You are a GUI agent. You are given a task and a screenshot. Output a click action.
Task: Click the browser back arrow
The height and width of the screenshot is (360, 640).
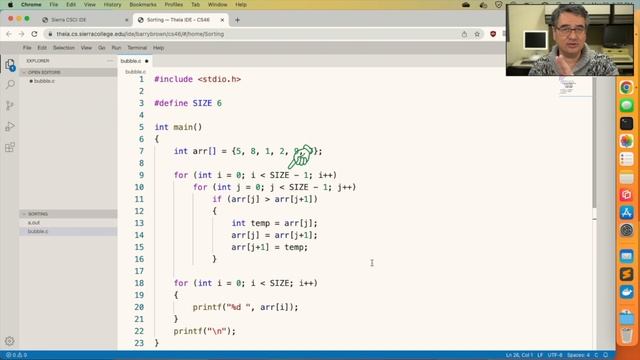point(9,34)
